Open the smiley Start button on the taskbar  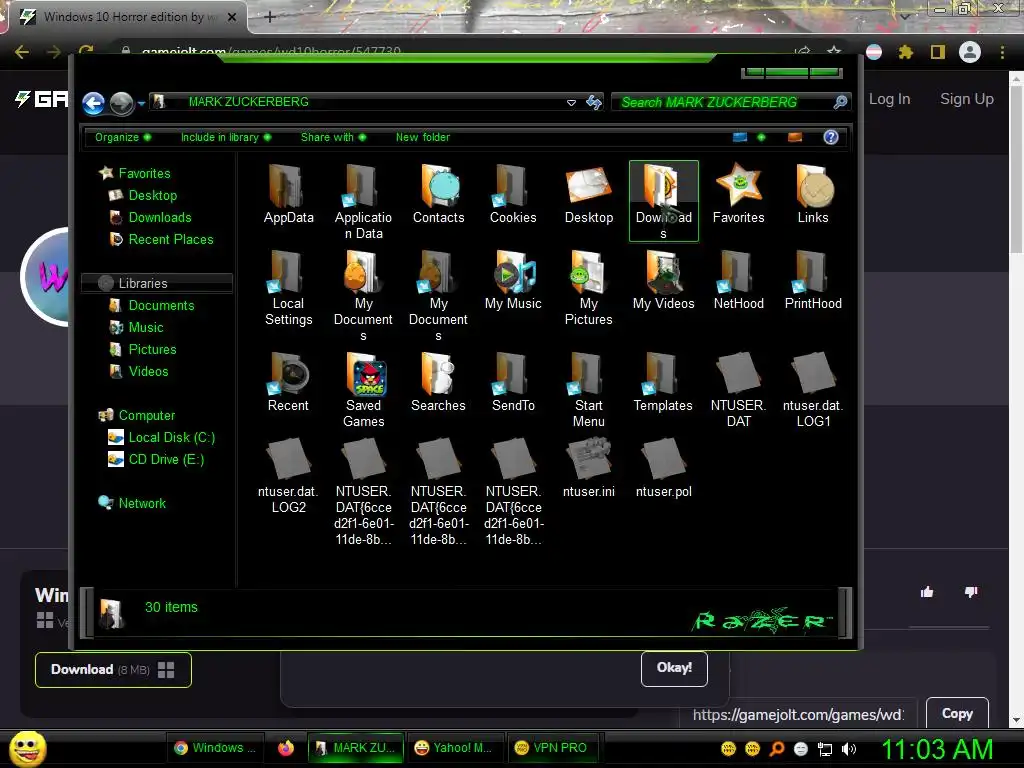28,748
